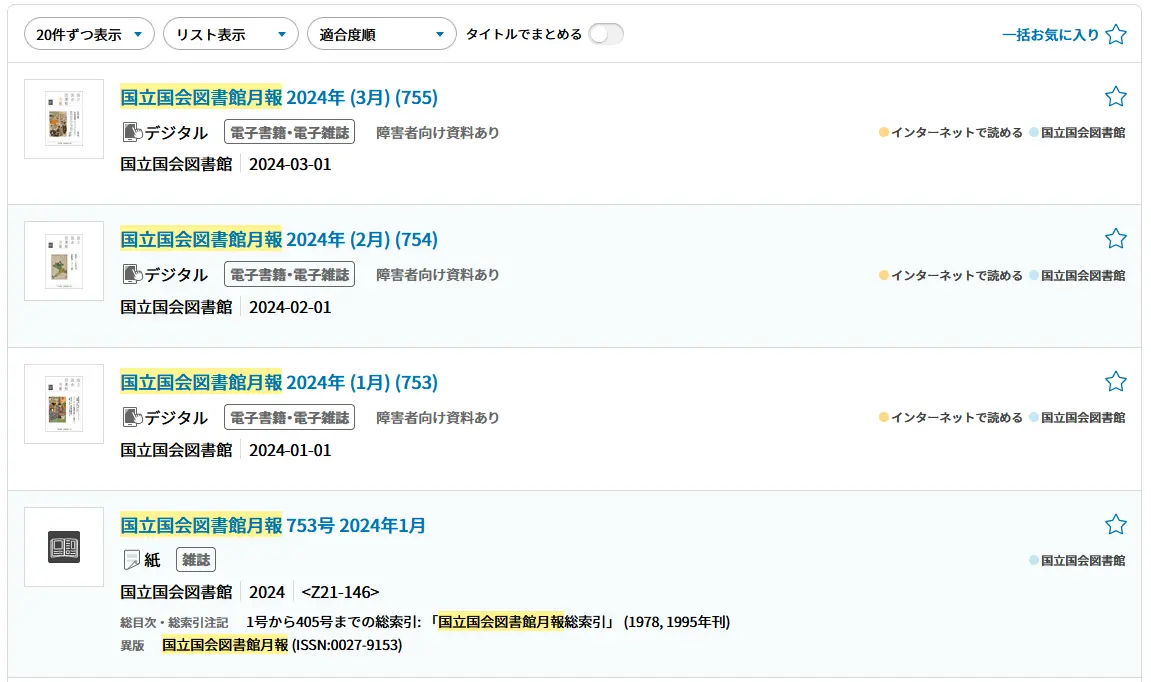This screenshot has height=682, width=1151.
Task: Favorite the 2024年 (1月) (753) issue star
Action: point(1116,382)
